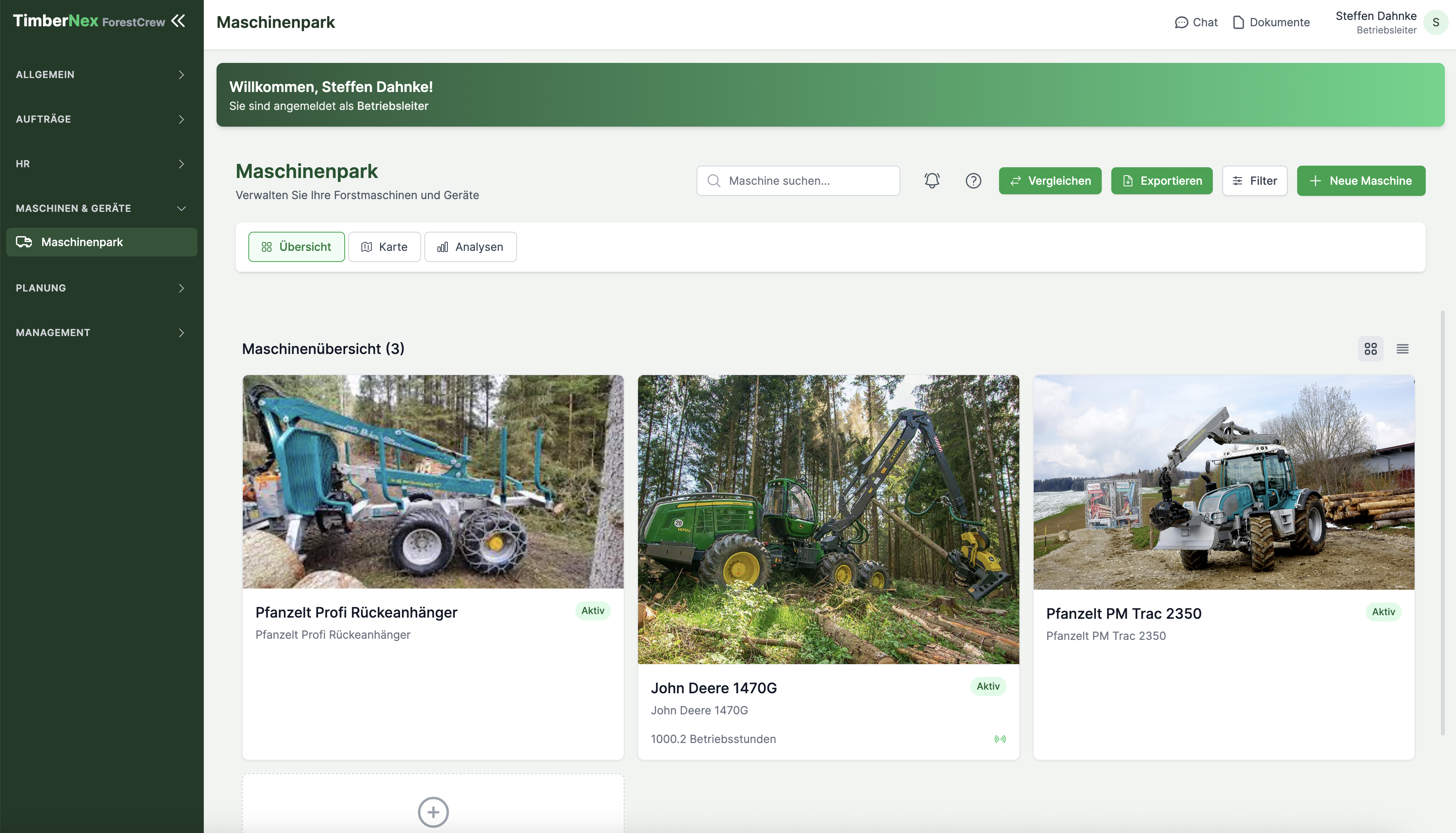Switch to the Analysen tab
The height and width of the screenshot is (833, 1456).
[x=470, y=246]
